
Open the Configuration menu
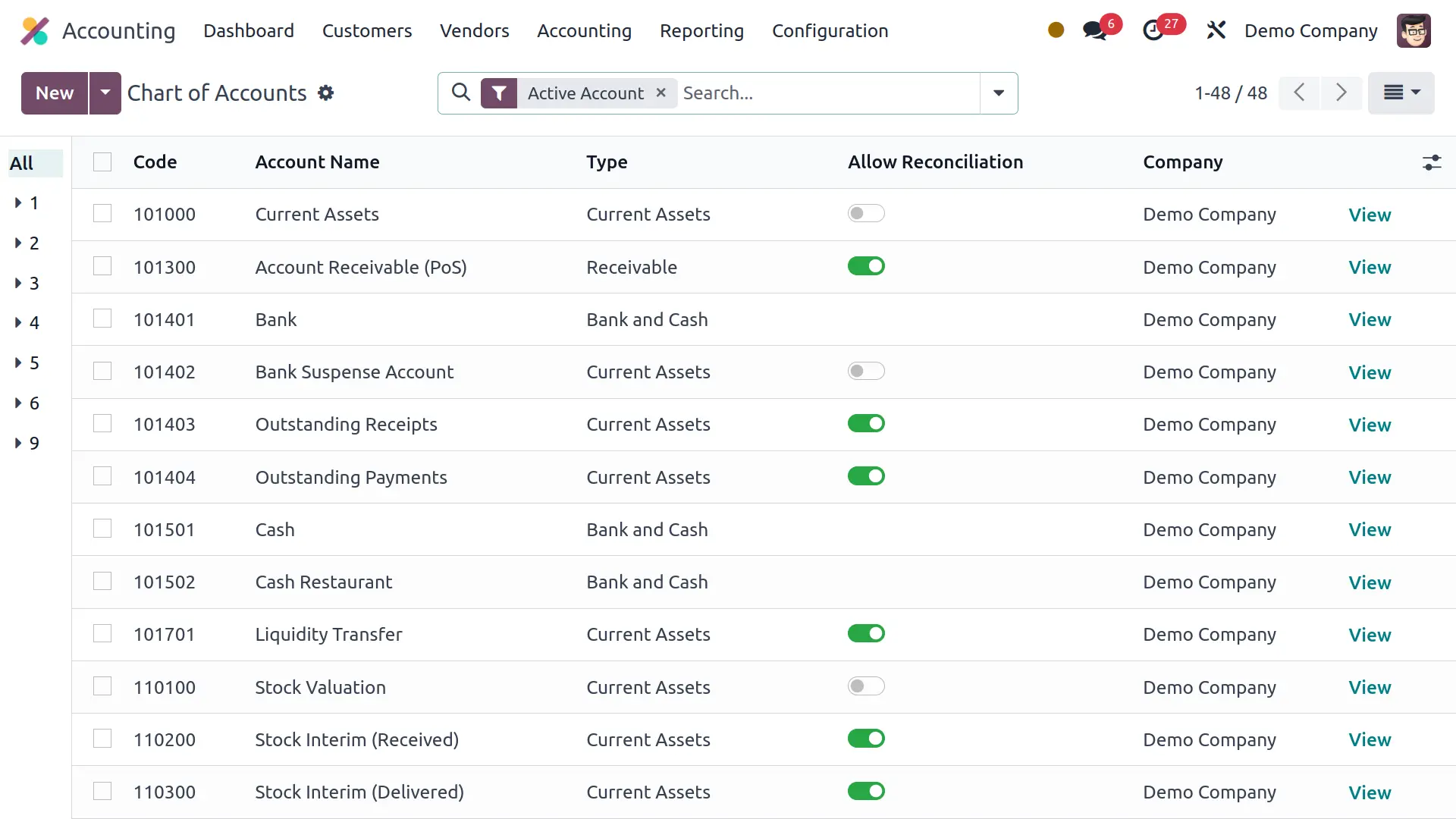point(830,31)
